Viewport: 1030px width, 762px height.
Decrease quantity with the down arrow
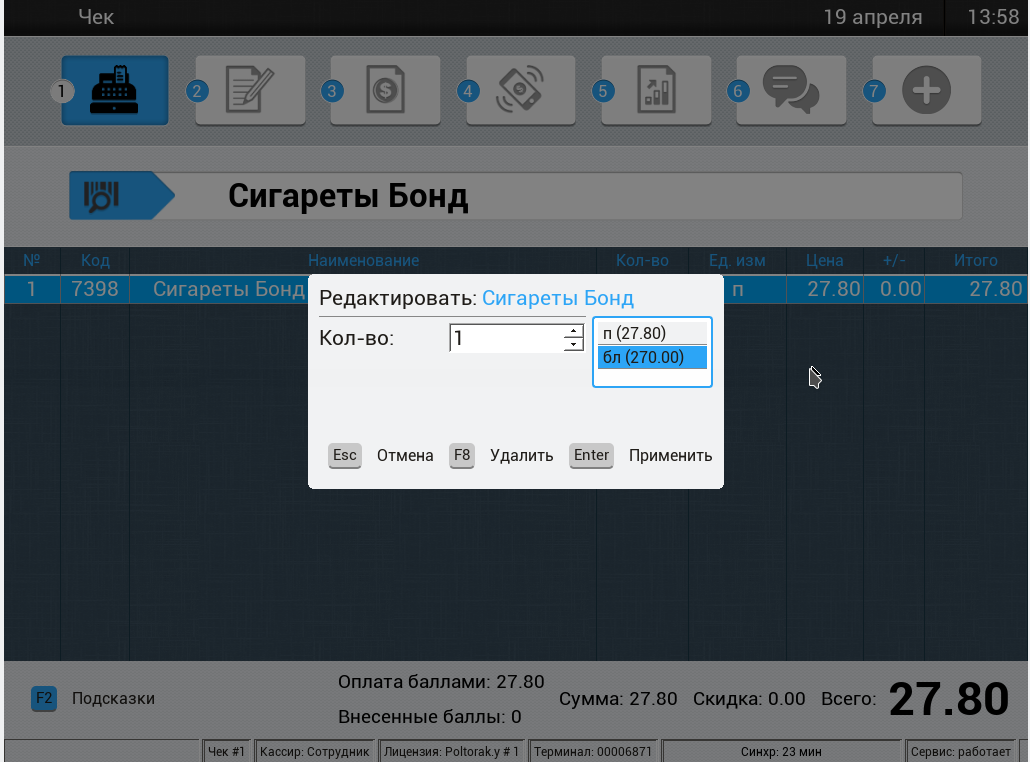point(573,344)
